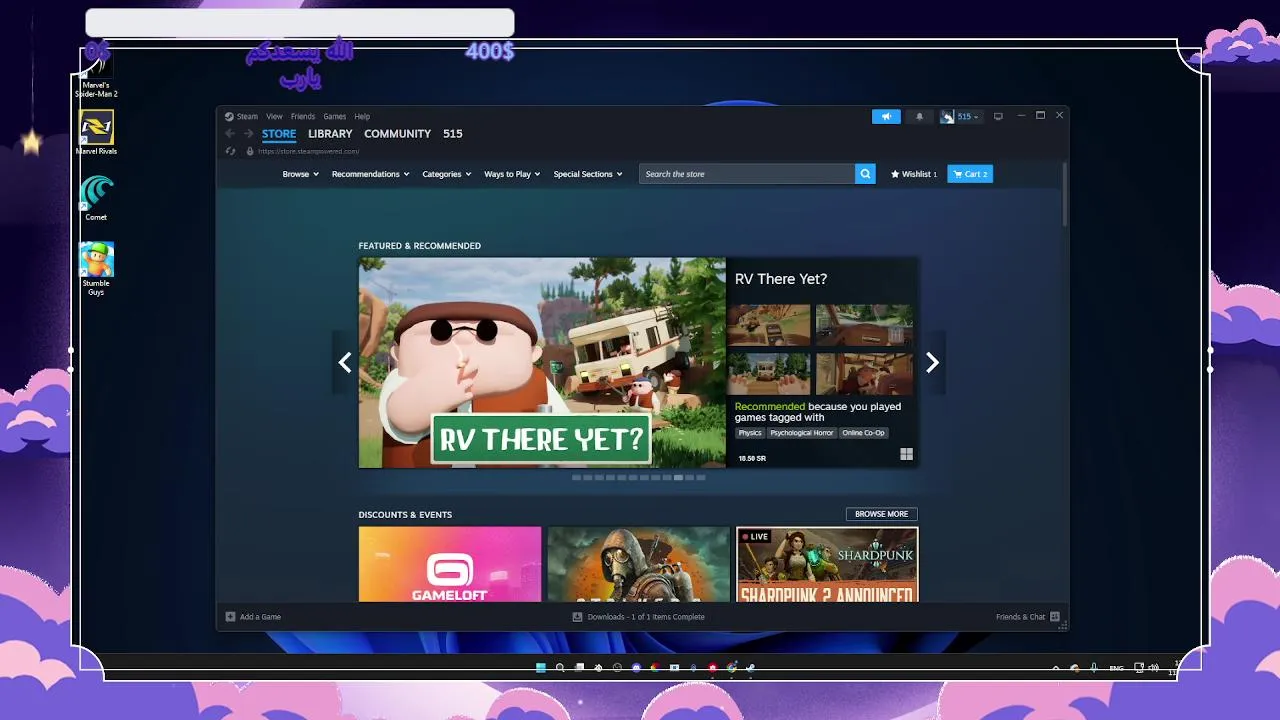Enter Big Picture mode monitor icon
Viewport: 1280px width, 720px height.
pos(998,117)
